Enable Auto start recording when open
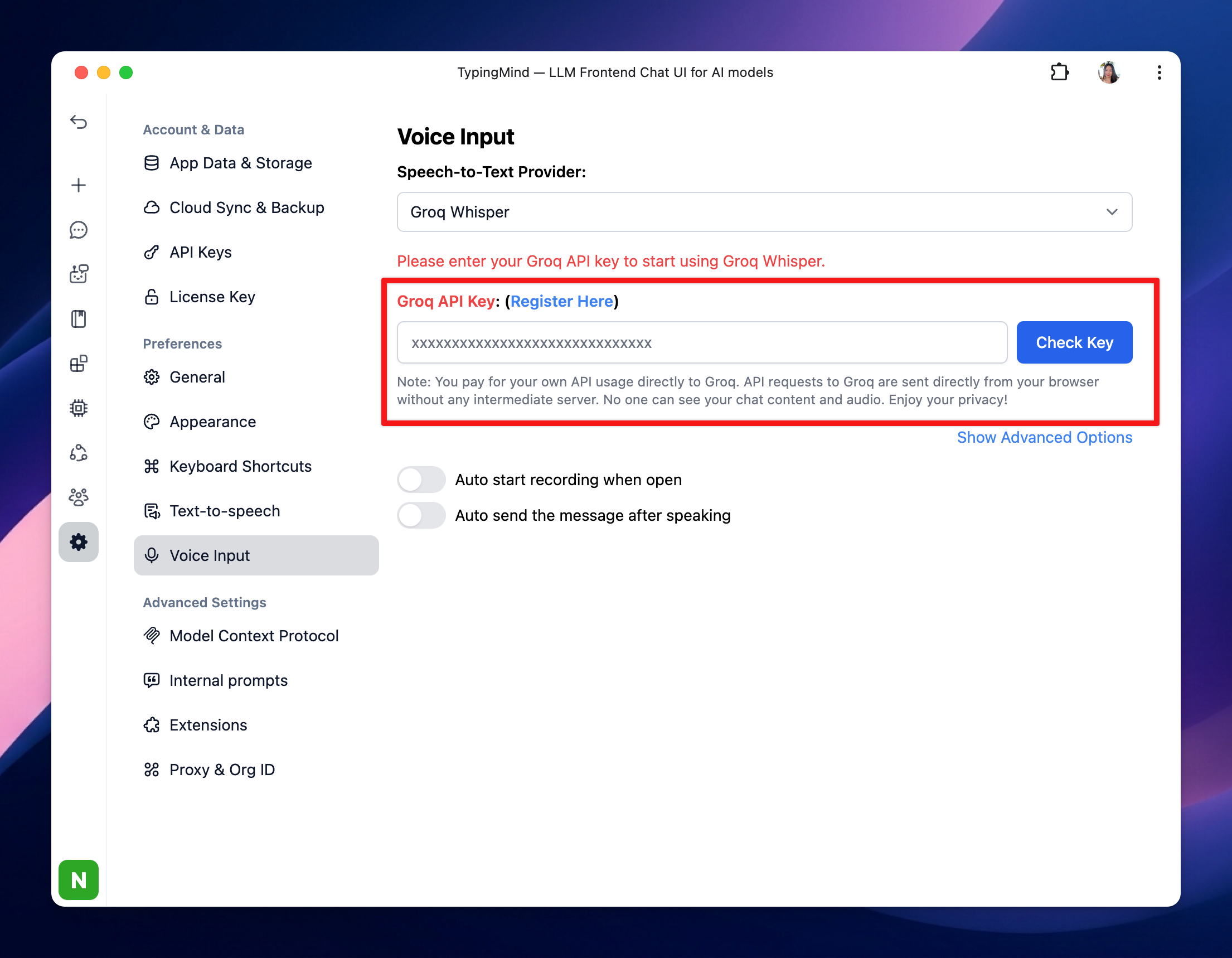This screenshot has height=958, width=1232. pos(421,480)
